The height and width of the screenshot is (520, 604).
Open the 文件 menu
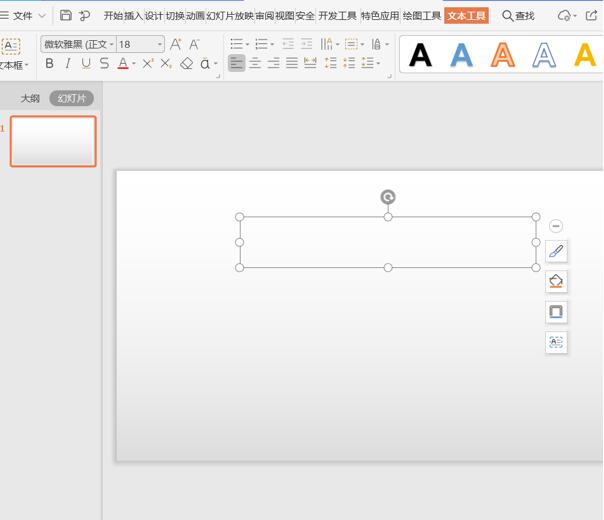pyautogui.click(x=23, y=16)
